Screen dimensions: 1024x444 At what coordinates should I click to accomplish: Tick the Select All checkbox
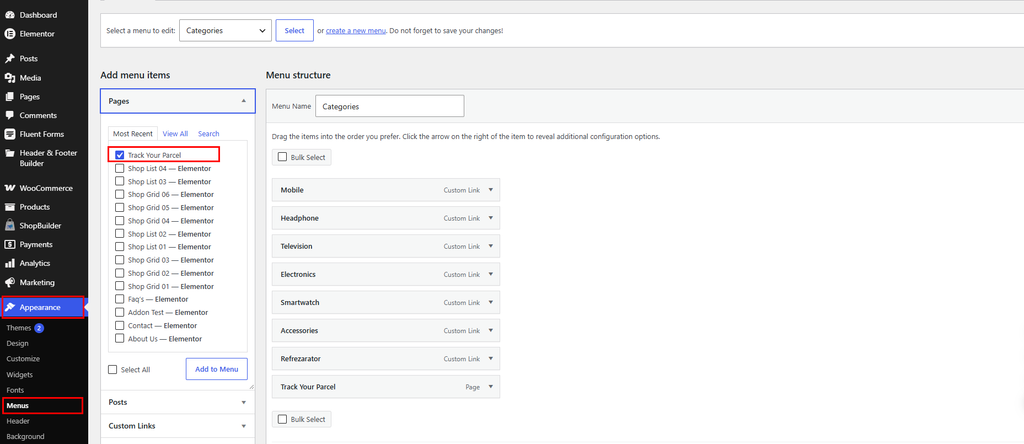click(112, 370)
